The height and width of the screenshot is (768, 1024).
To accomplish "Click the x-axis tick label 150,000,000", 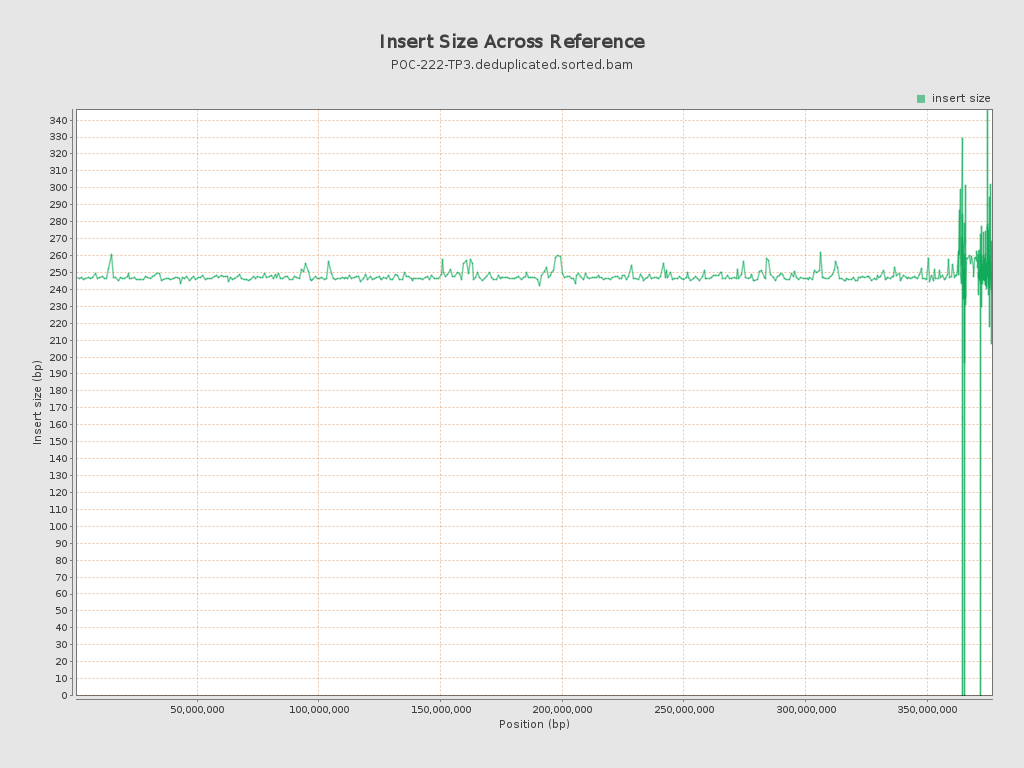I will tap(441, 709).
